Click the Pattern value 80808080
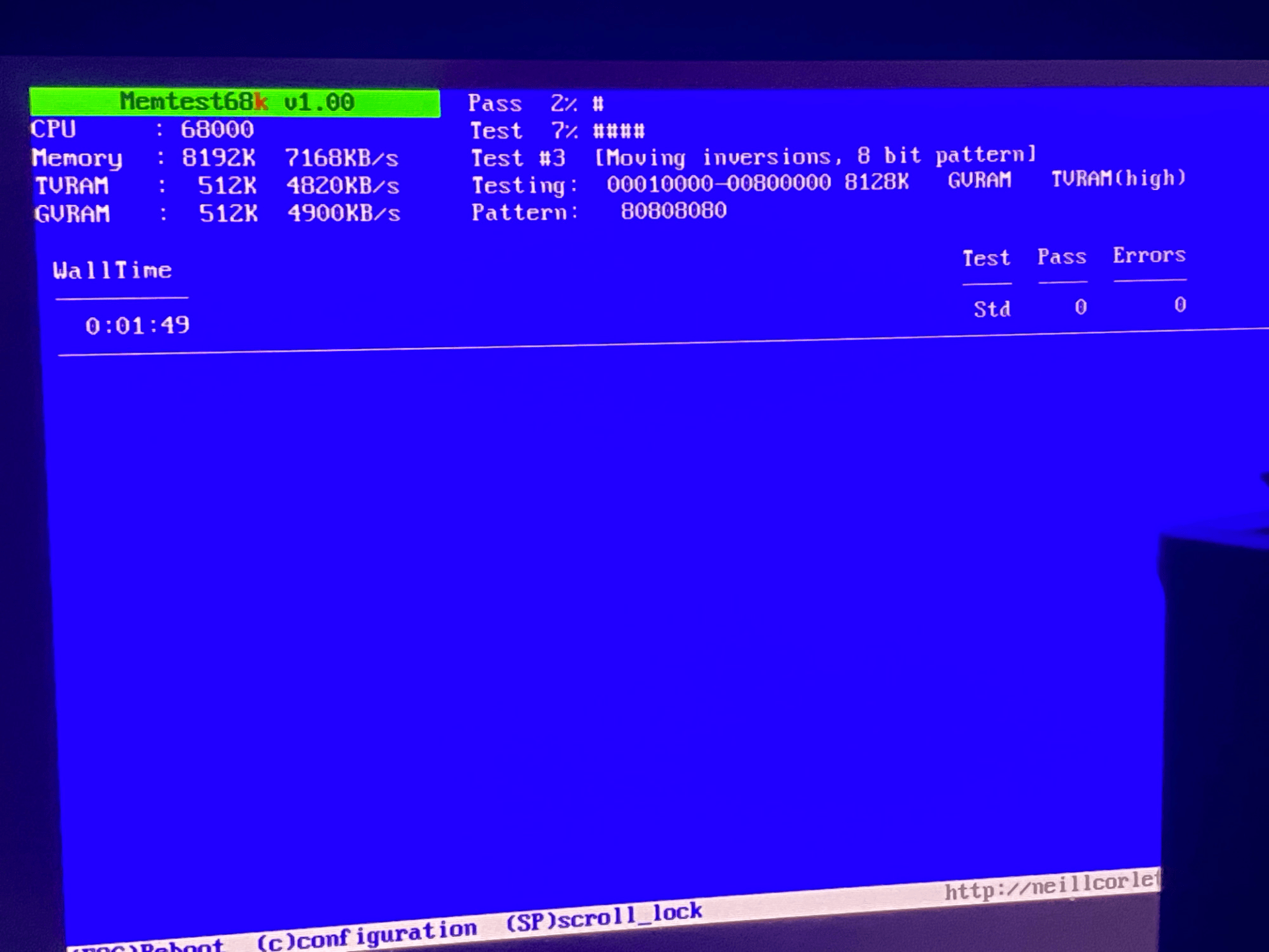 click(673, 211)
